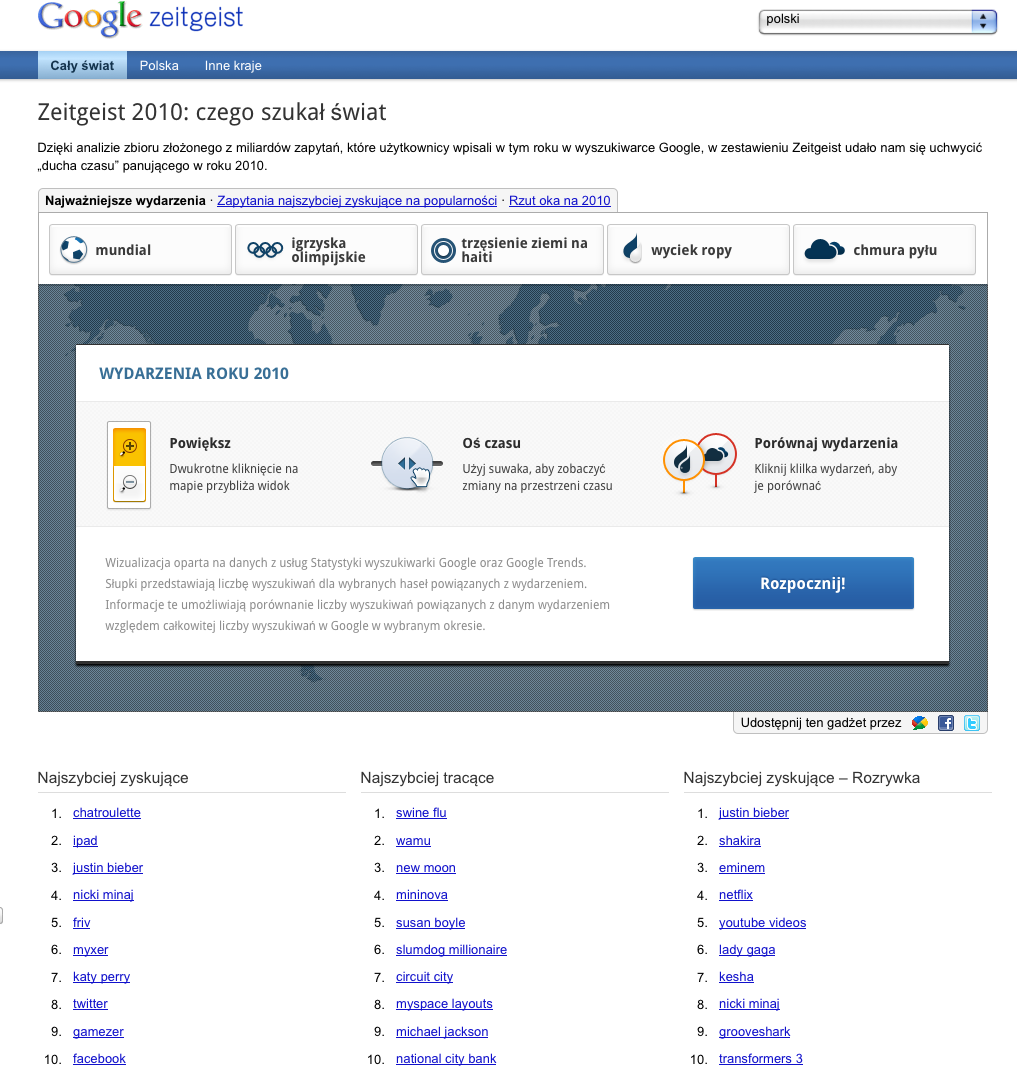
Task: Click the Haiti earthquake circle icon
Action: tap(443, 250)
